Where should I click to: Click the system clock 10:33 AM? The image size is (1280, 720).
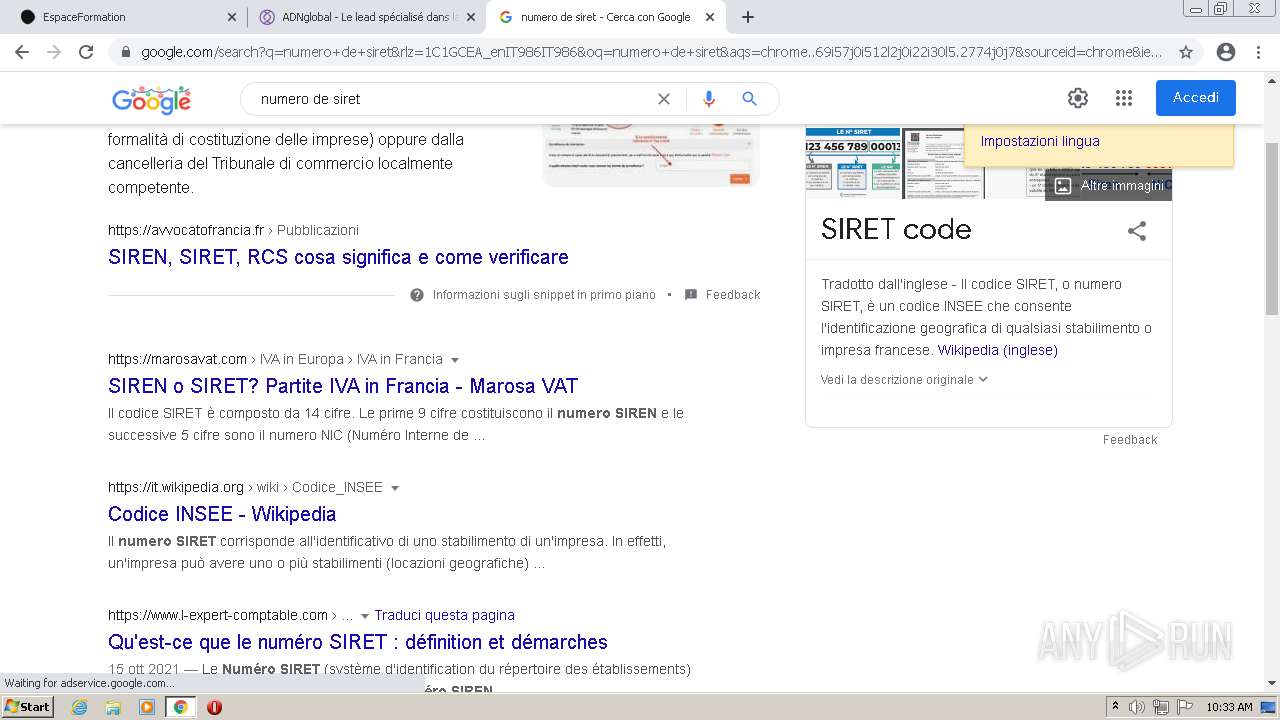click(1229, 707)
